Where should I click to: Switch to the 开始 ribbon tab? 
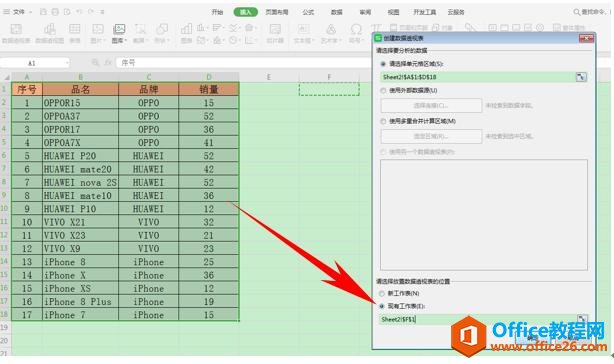pyautogui.click(x=217, y=12)
